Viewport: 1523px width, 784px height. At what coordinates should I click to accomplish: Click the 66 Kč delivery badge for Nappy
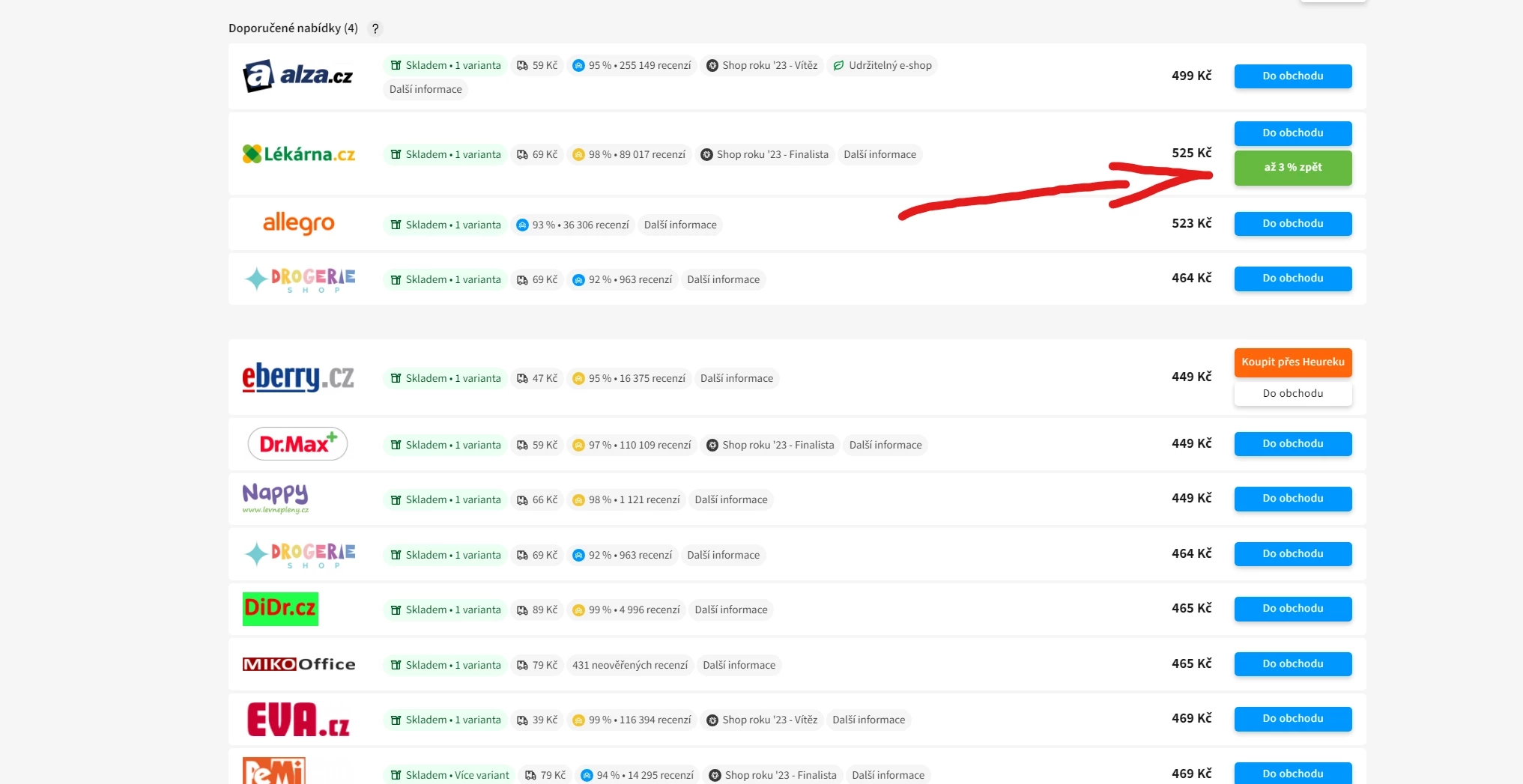pos(537,499)
